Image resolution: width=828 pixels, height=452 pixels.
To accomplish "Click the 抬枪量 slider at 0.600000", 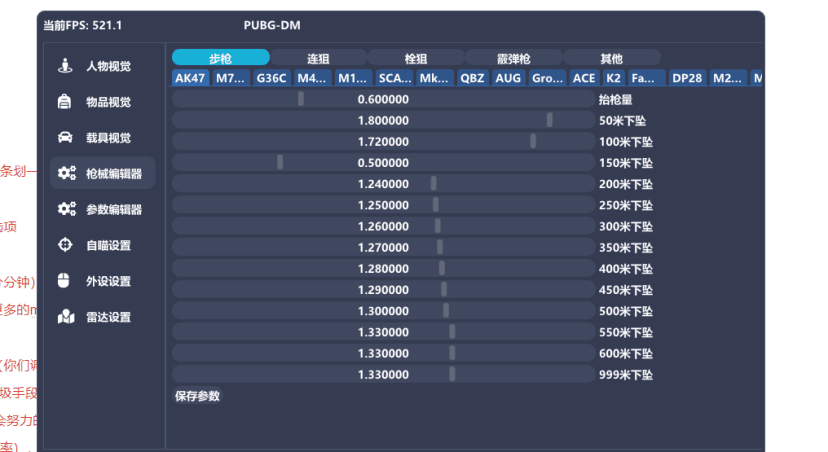I will pyautogui.click(x=383, y=99).
